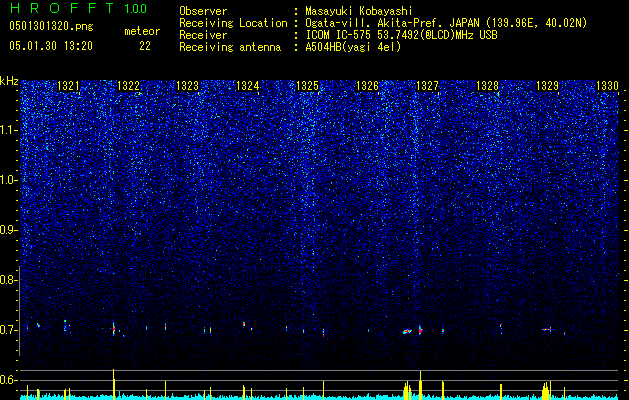
Task: Click the 1328 time marker
Action: [487, 86]
